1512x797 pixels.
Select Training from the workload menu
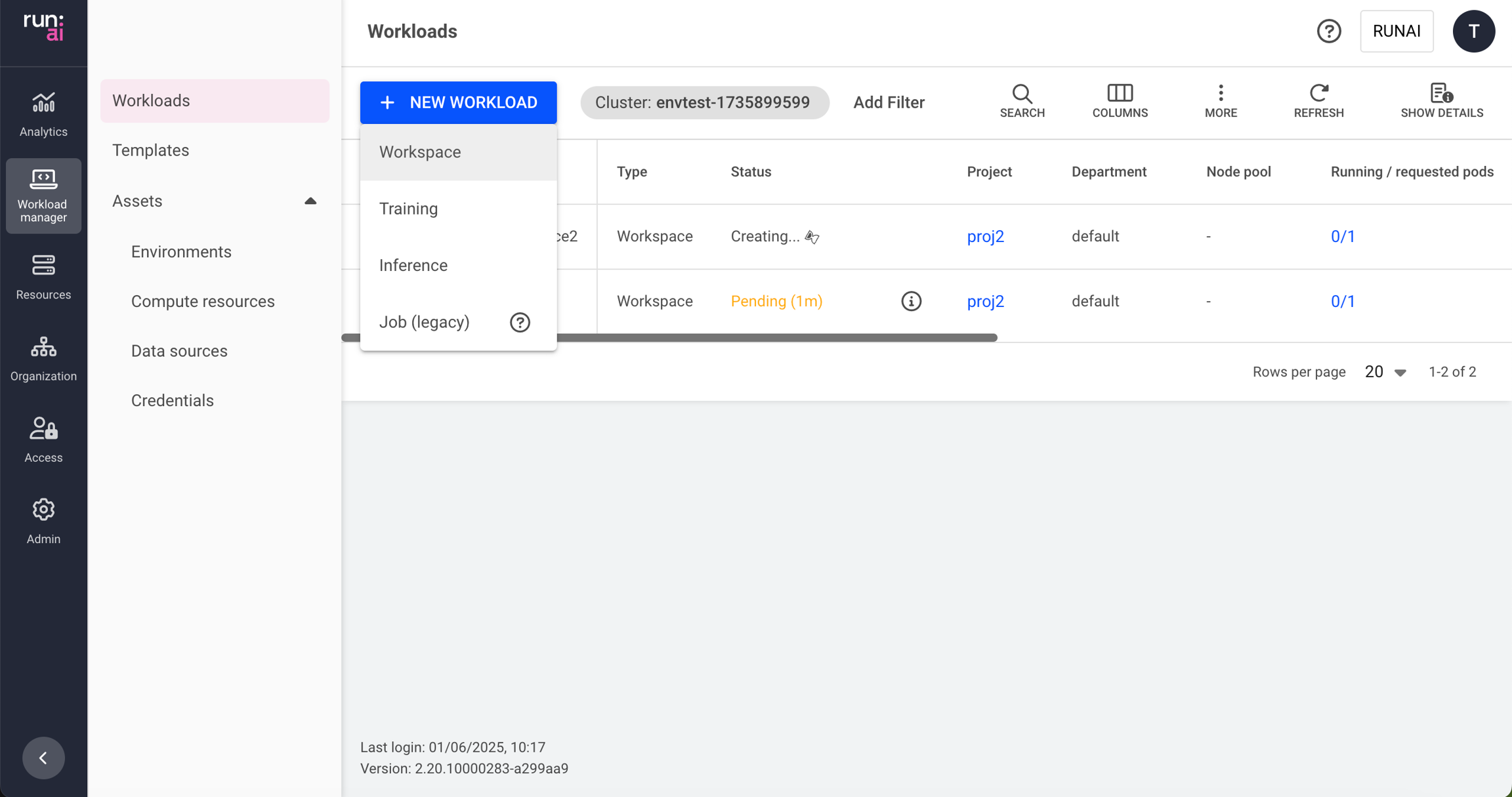coord(408,209)
